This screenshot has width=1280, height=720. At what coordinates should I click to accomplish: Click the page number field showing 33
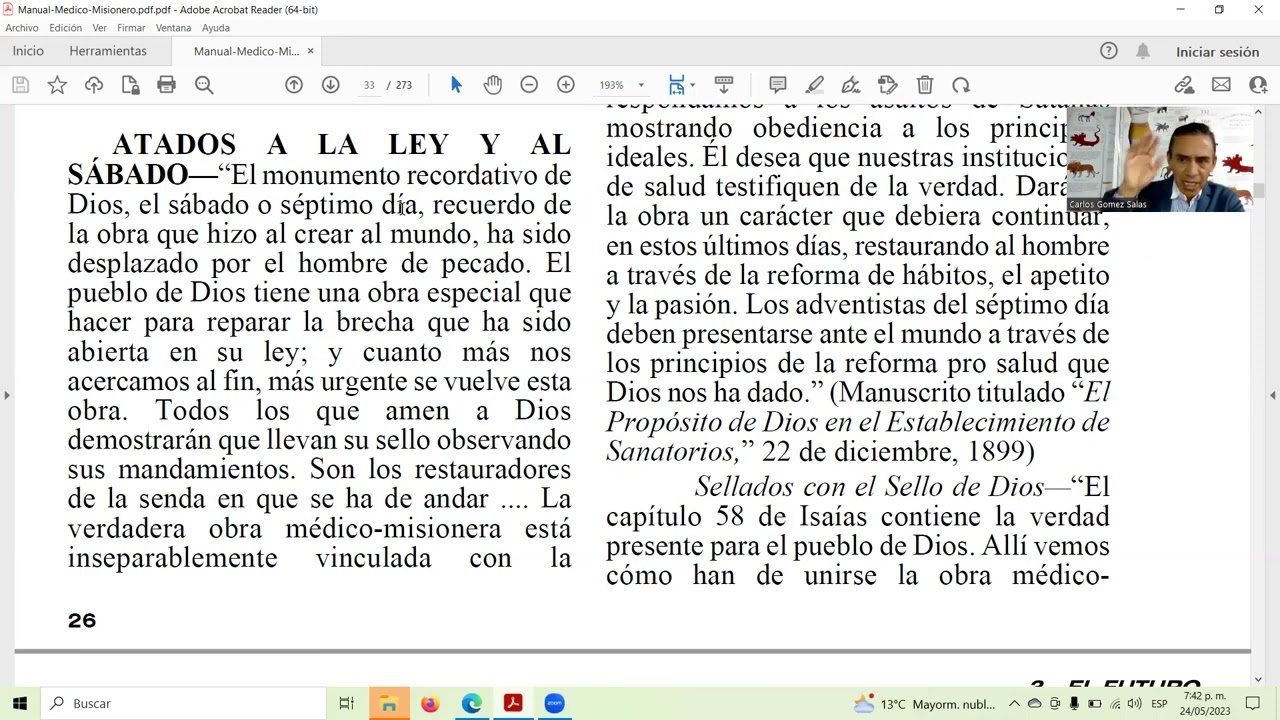369,85
